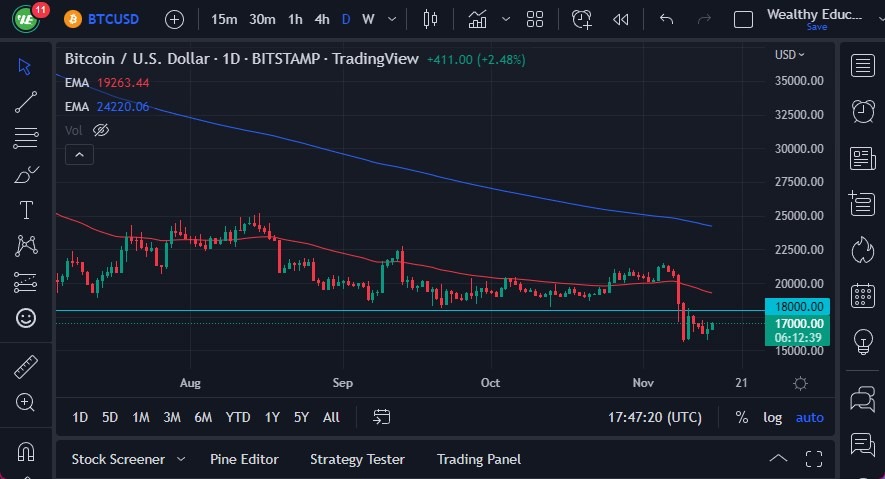The height and width of the screenshot is (479, 885).
Task: Select the 18000.00 horizontal line price label
Action: 798,306
